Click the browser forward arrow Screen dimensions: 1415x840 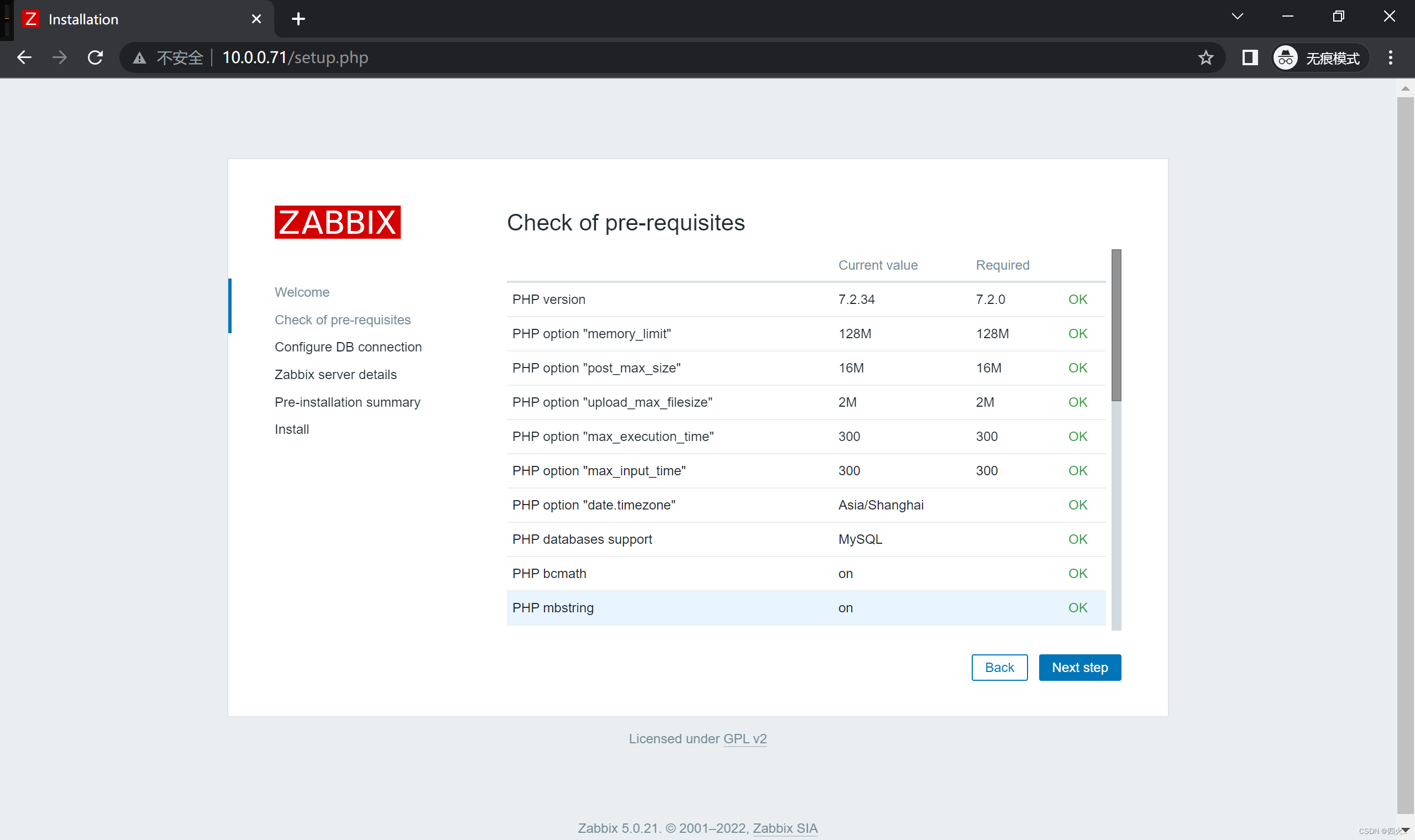click(x=60, y=57)
